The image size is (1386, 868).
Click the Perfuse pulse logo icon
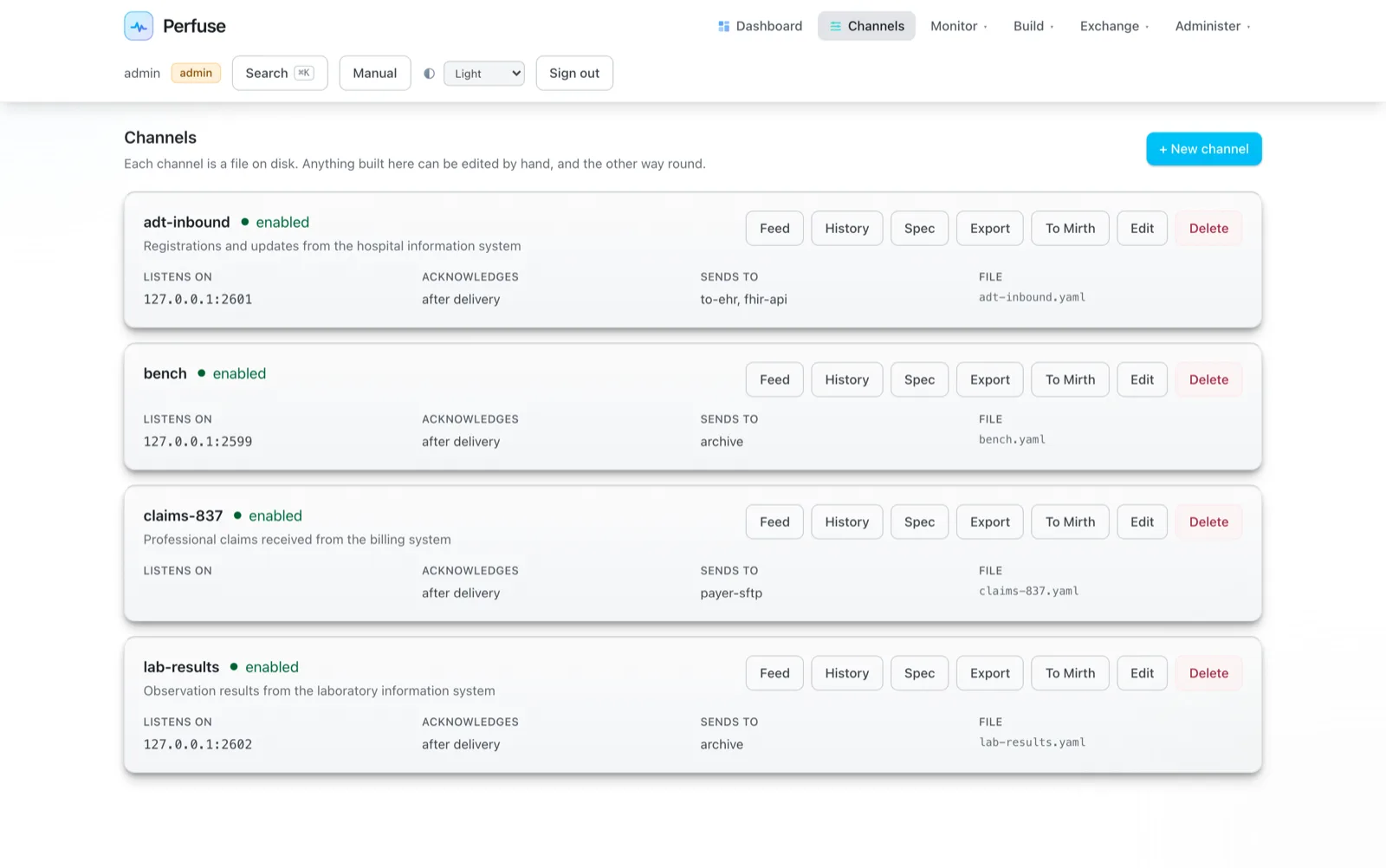tap(139, 26)
